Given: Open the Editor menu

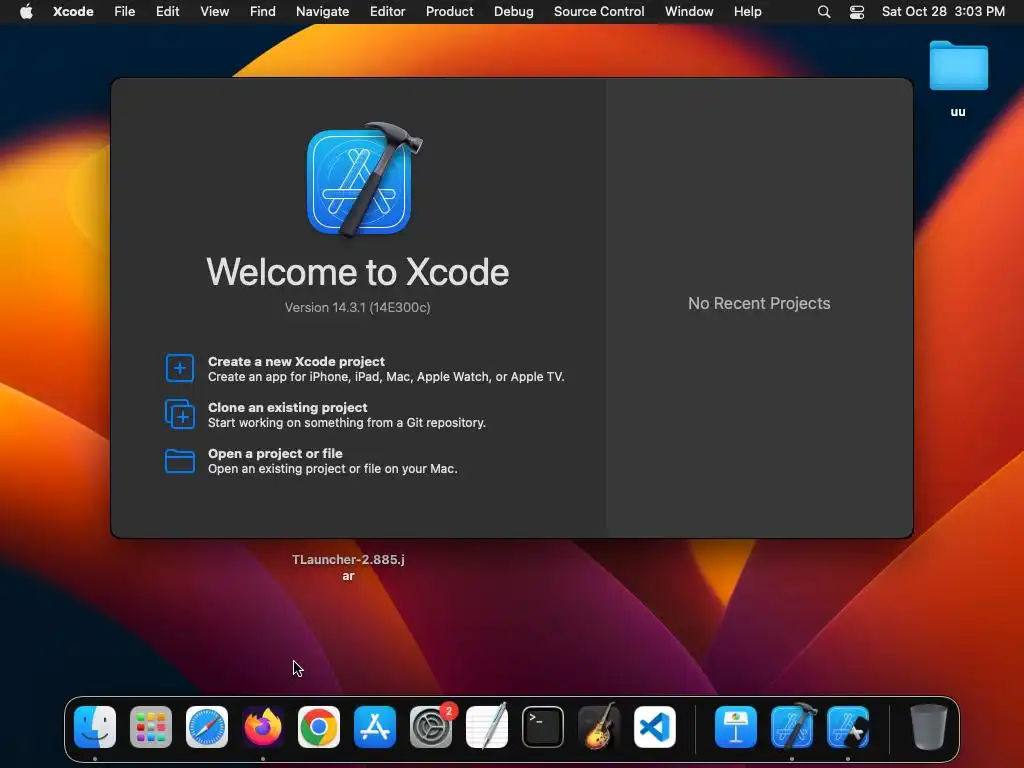Looking at the screenshot, I should [387, 11].
